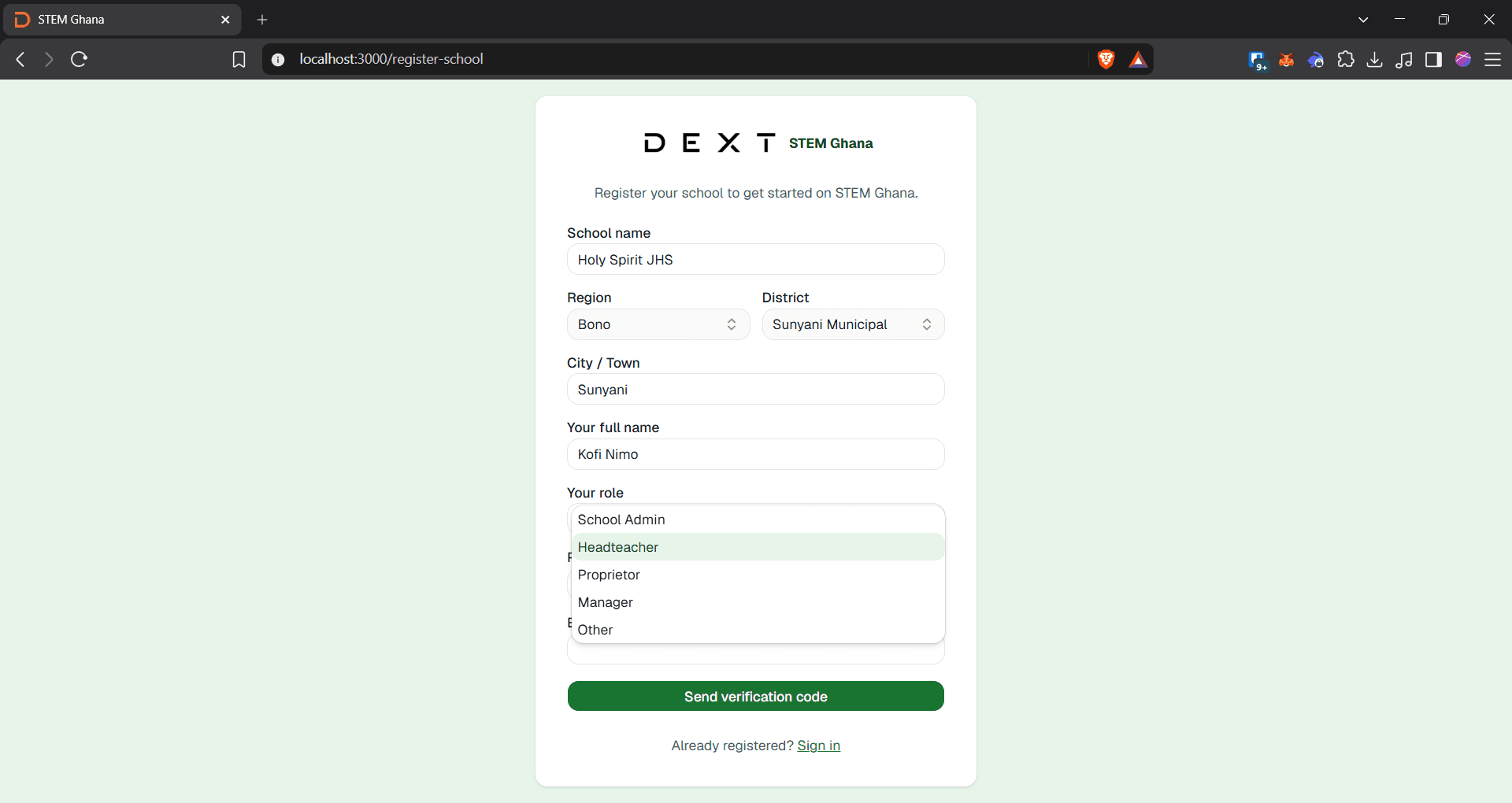Screen dimensions: 1512x803
Task: Follow the Sign in link
Action: tap(819, 746)
